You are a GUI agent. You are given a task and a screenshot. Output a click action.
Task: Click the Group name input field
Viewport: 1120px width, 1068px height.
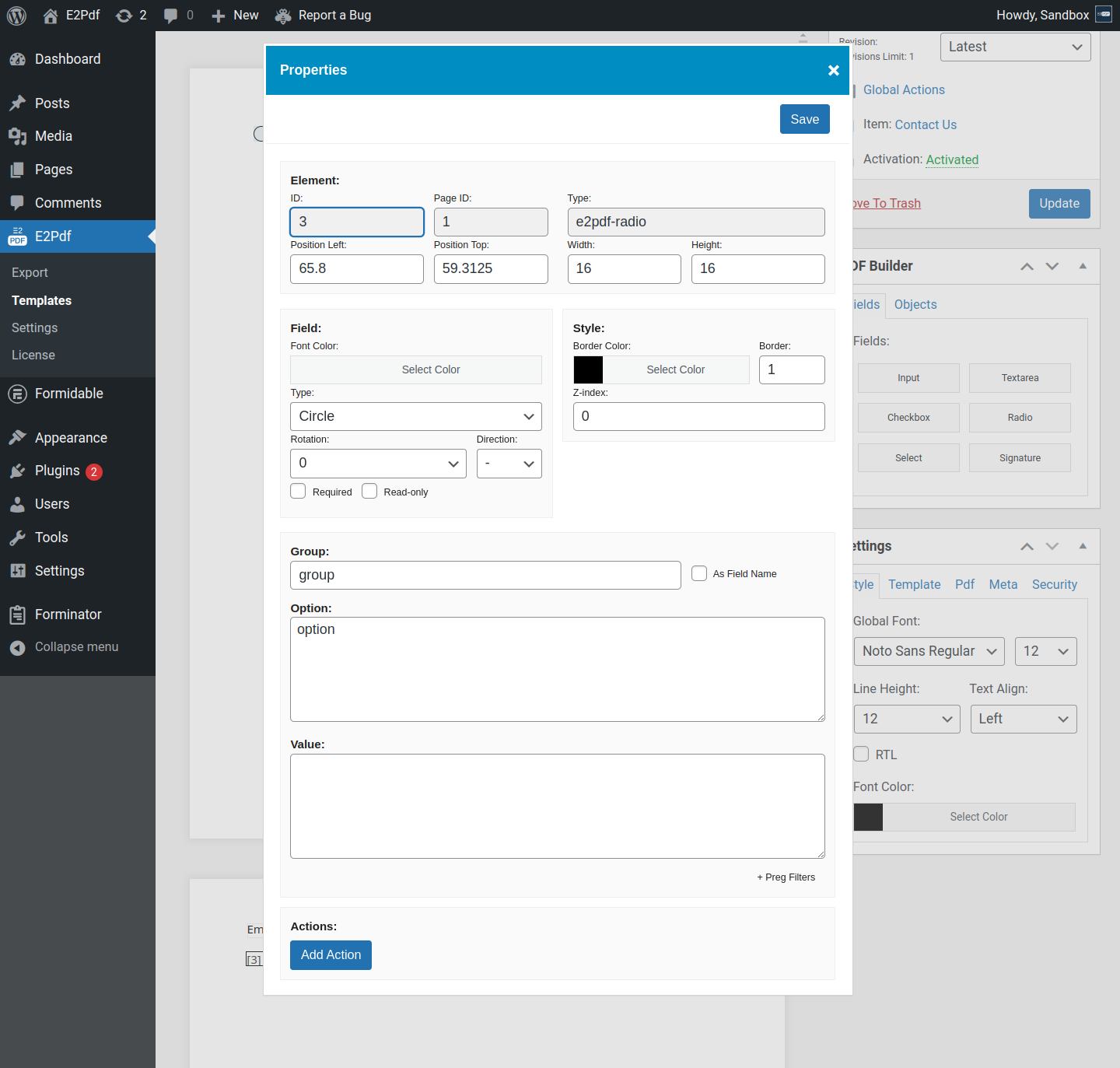485,575
